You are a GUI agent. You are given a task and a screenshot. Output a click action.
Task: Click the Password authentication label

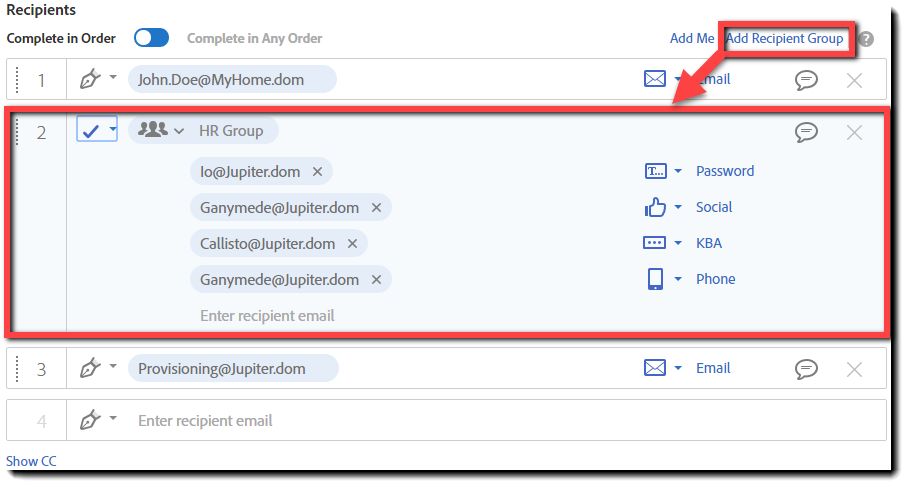click(x=725, y=171)
